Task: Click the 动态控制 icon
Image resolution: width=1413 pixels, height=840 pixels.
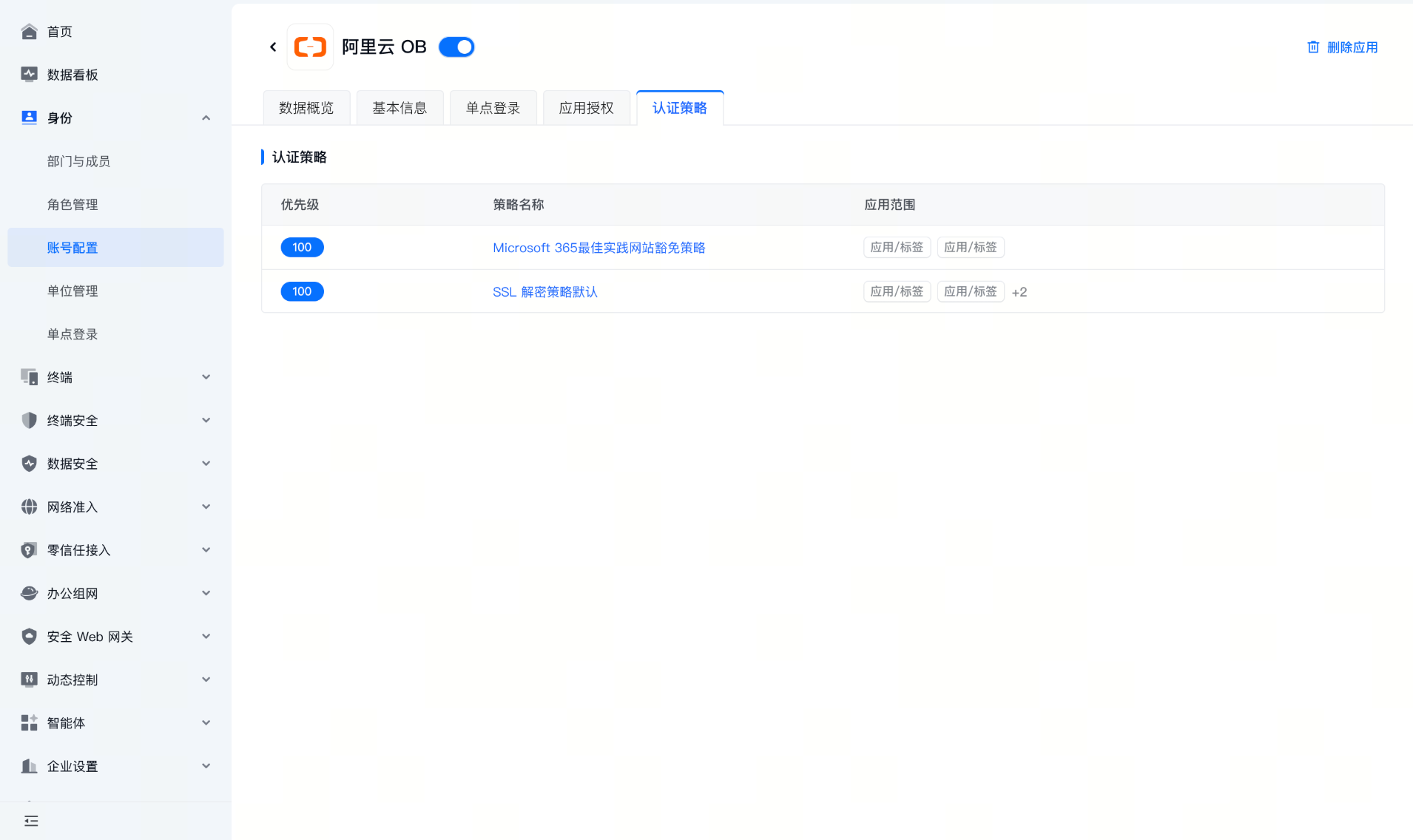Action: coord(29,680)
